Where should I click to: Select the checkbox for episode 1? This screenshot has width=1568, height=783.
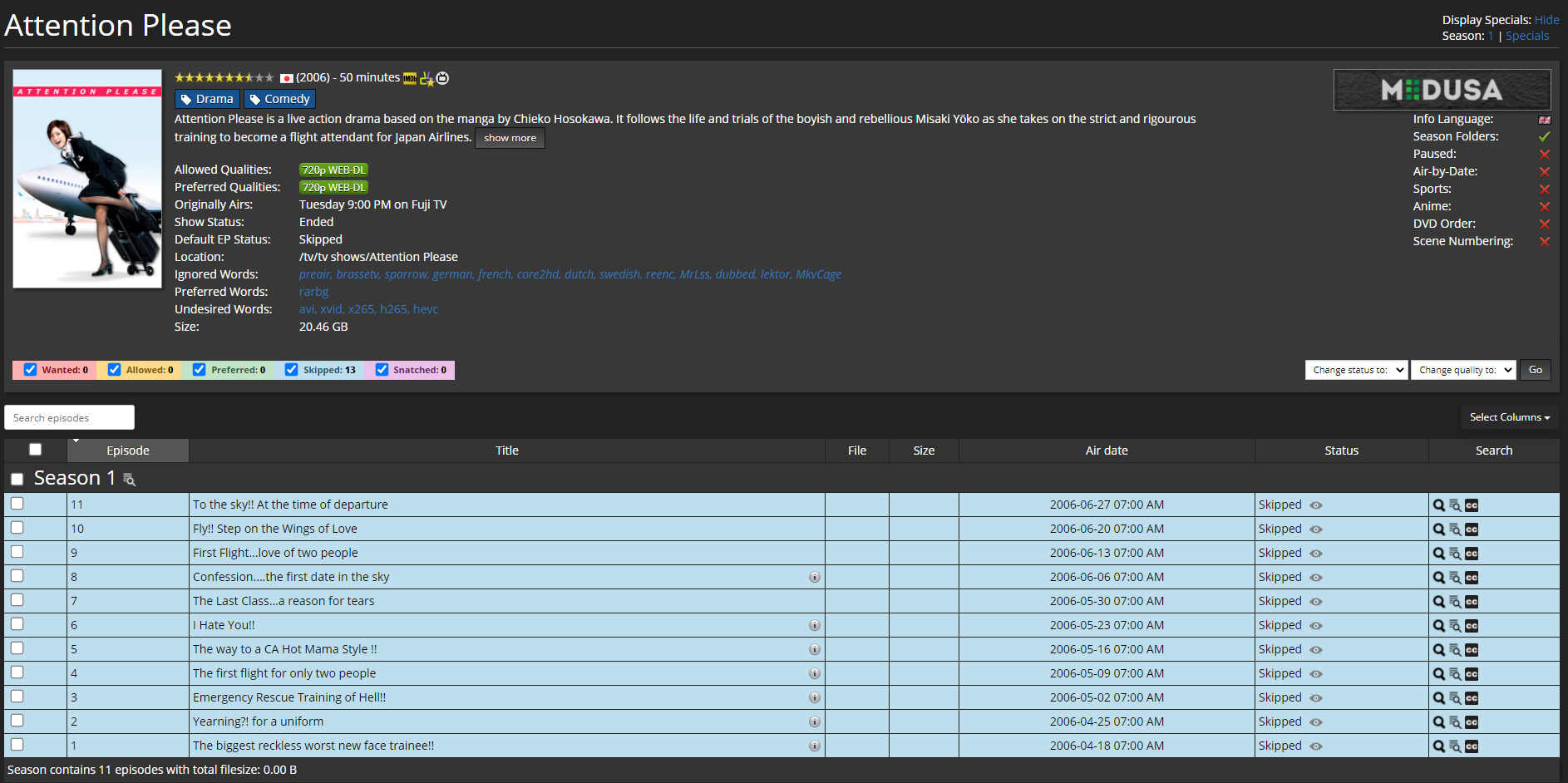pos(17,745)
